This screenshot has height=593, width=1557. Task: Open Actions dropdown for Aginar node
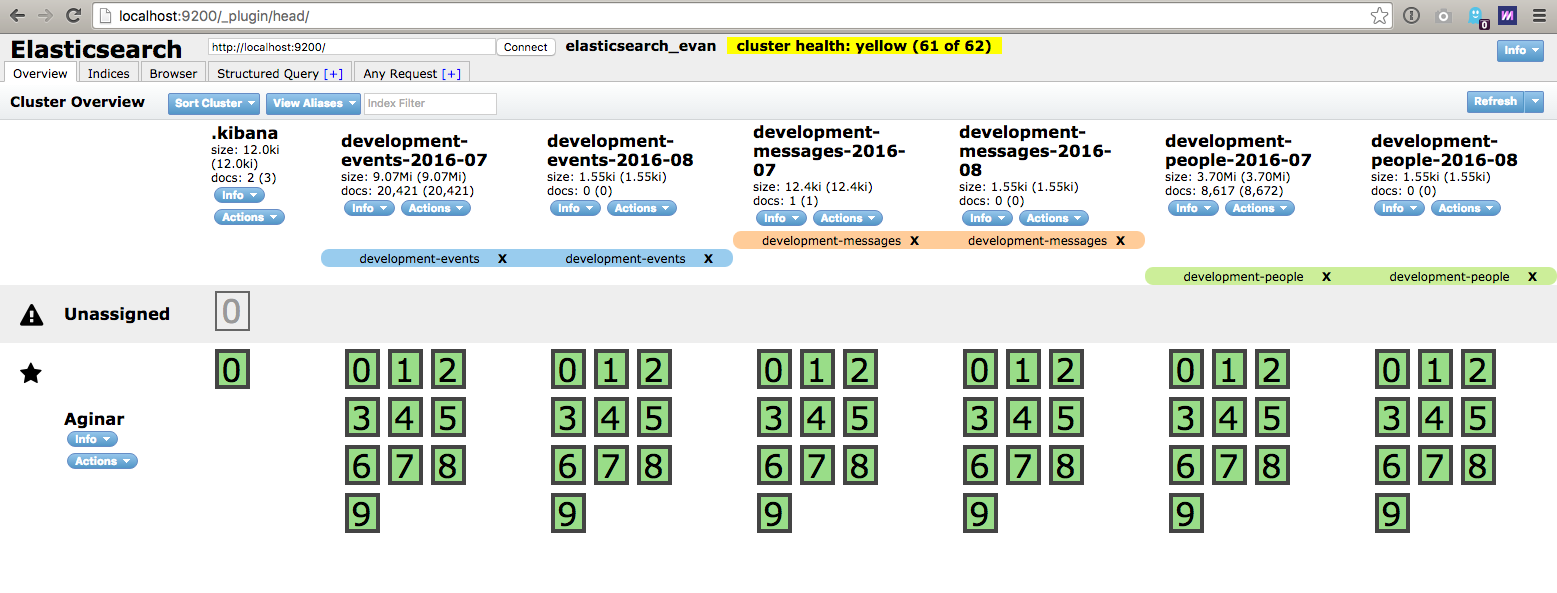coord(102,461)
